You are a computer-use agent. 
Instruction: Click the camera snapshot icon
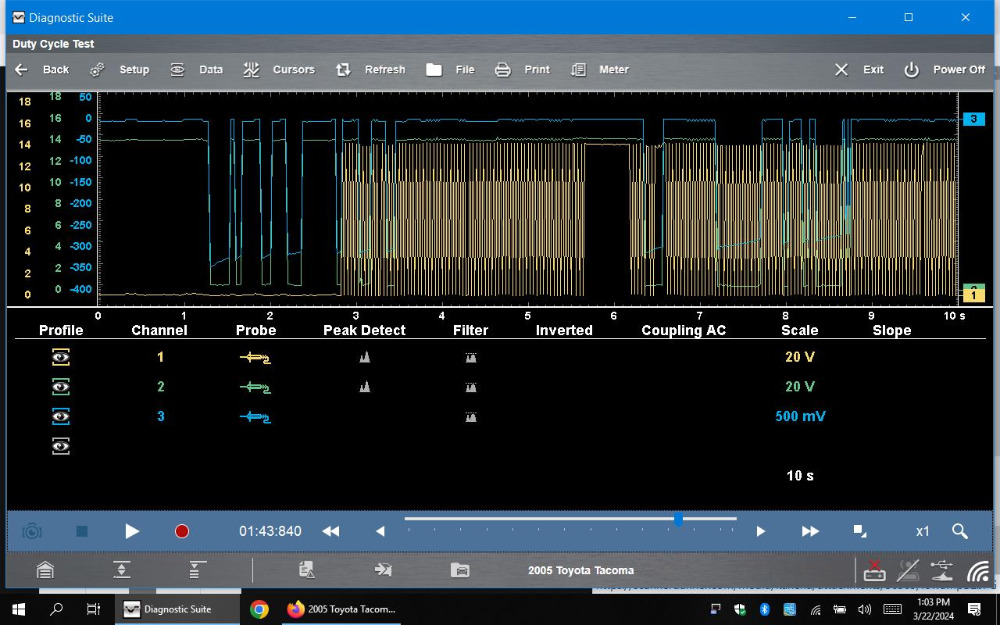(x=32, y=531)
